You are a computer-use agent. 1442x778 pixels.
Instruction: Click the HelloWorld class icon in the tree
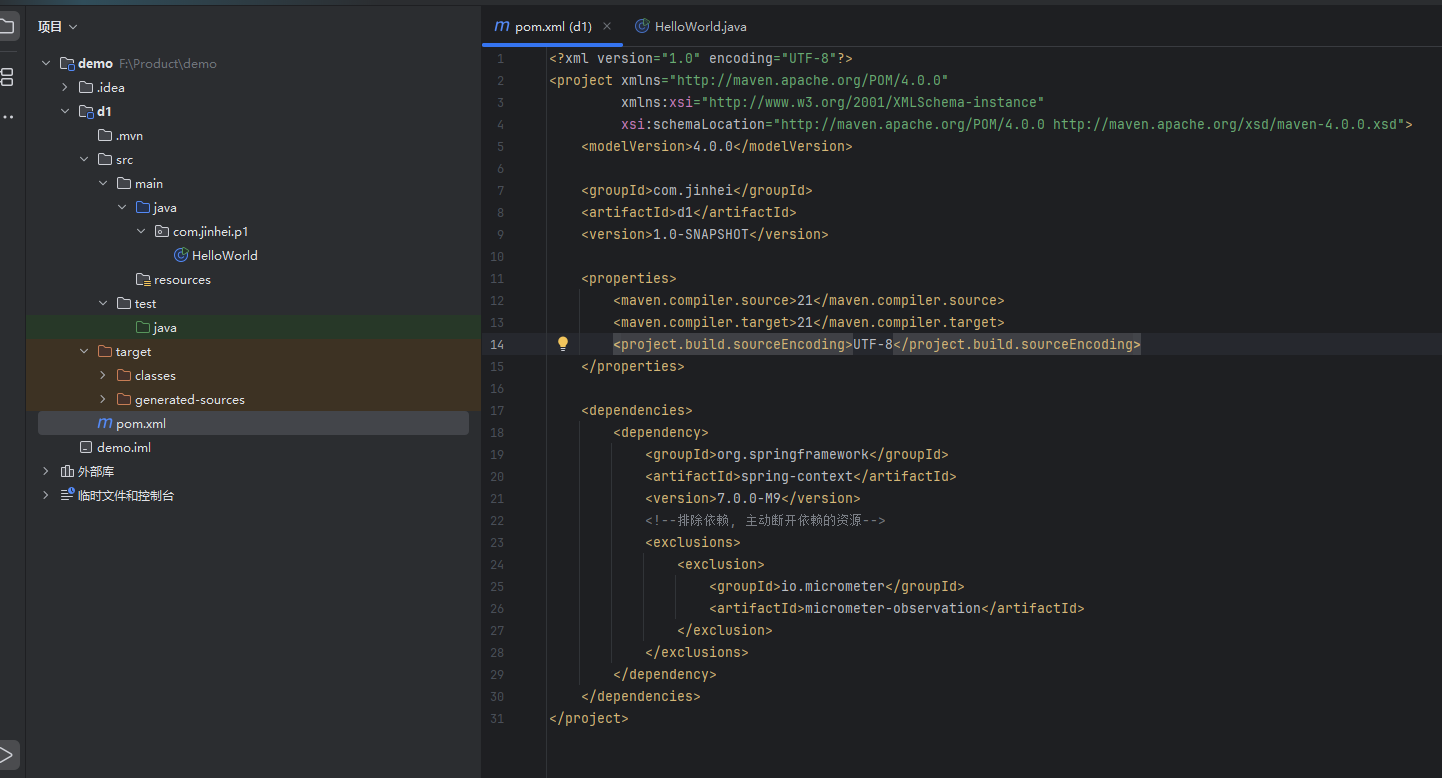tap(181, 255)
